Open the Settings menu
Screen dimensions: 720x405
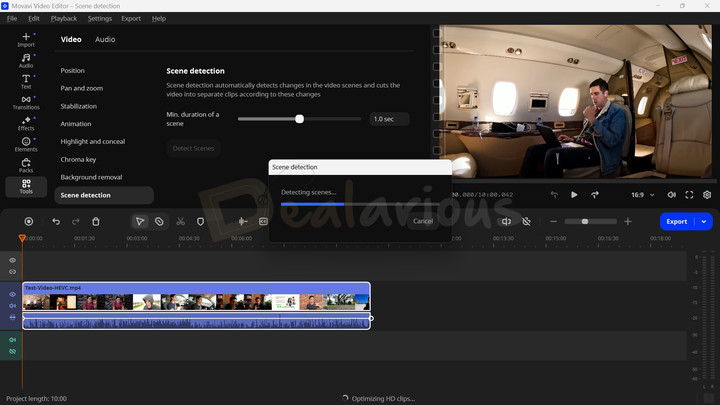click(100, 18)
